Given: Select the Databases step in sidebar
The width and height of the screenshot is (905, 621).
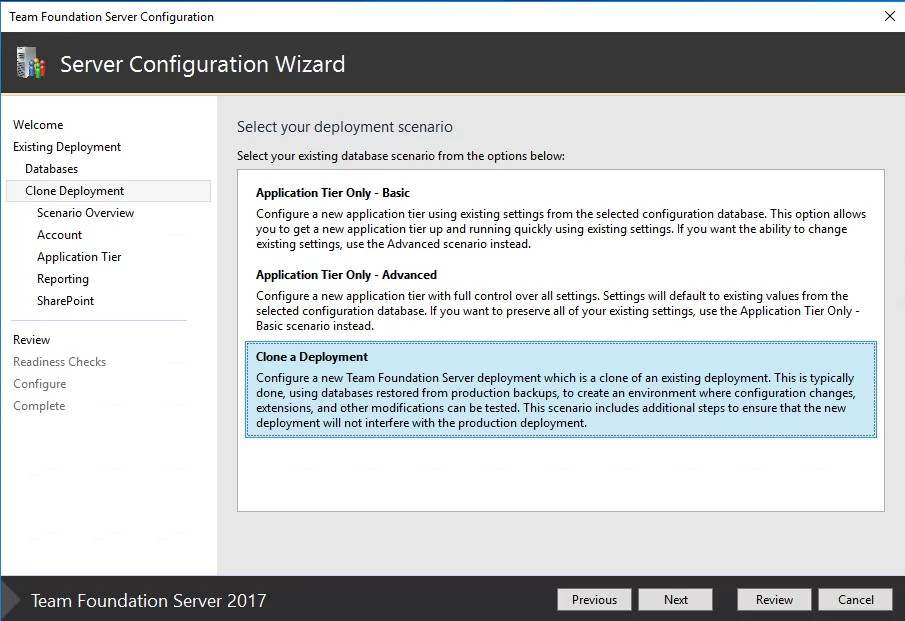Looking at the screenshot, I should point(51,169).
